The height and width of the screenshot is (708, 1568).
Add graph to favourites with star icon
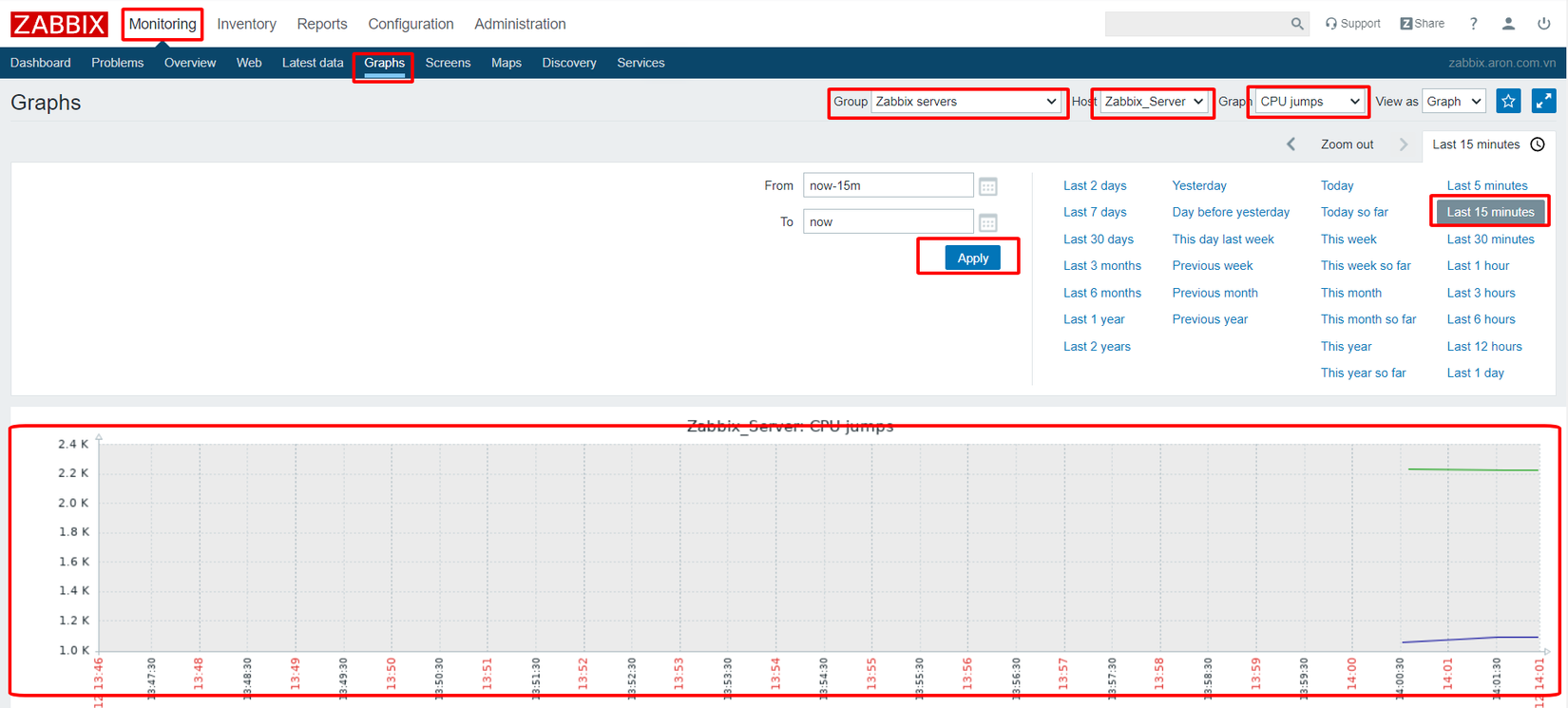pyautogui.click(x=1508, y=102)
